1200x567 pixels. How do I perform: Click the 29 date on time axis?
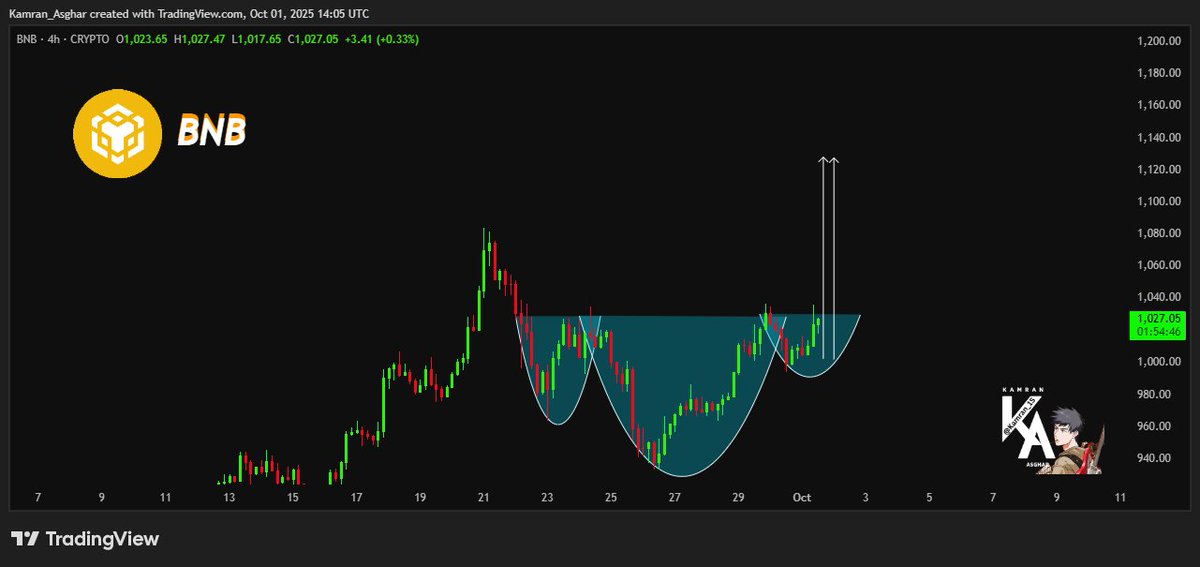click(738, 497)
